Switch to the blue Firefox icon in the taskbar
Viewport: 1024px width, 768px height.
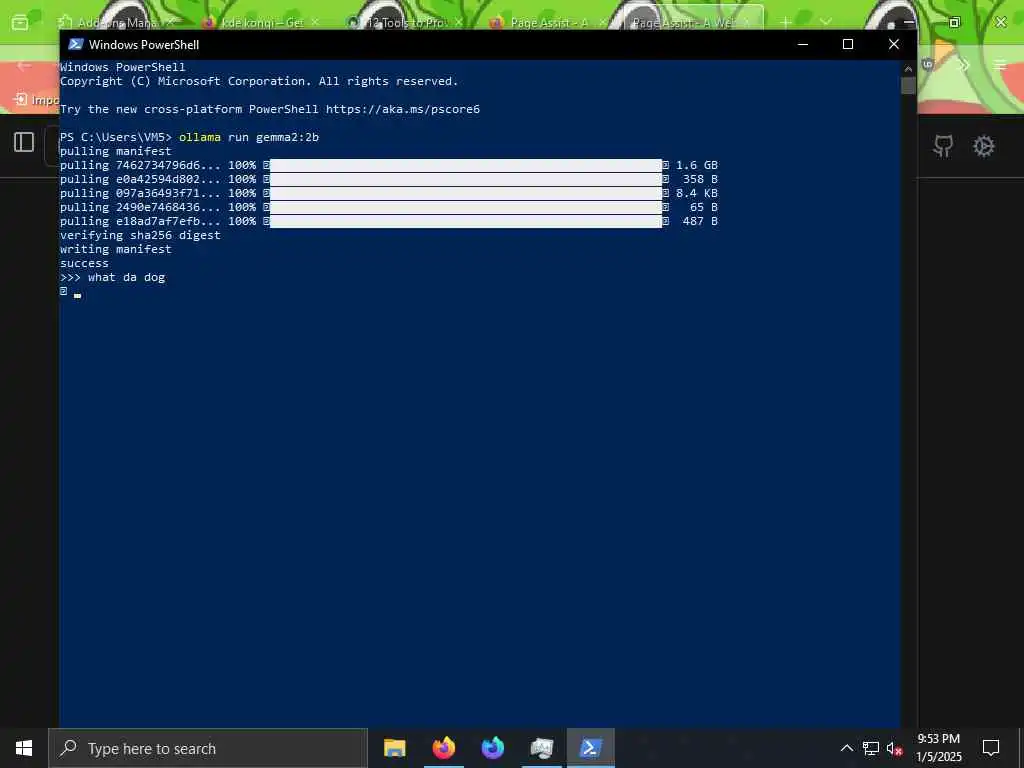click(492, 748)
